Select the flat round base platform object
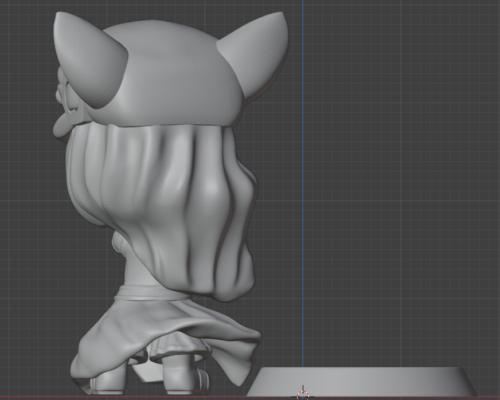The image size is (500, 400). click(x=362, y=382)
